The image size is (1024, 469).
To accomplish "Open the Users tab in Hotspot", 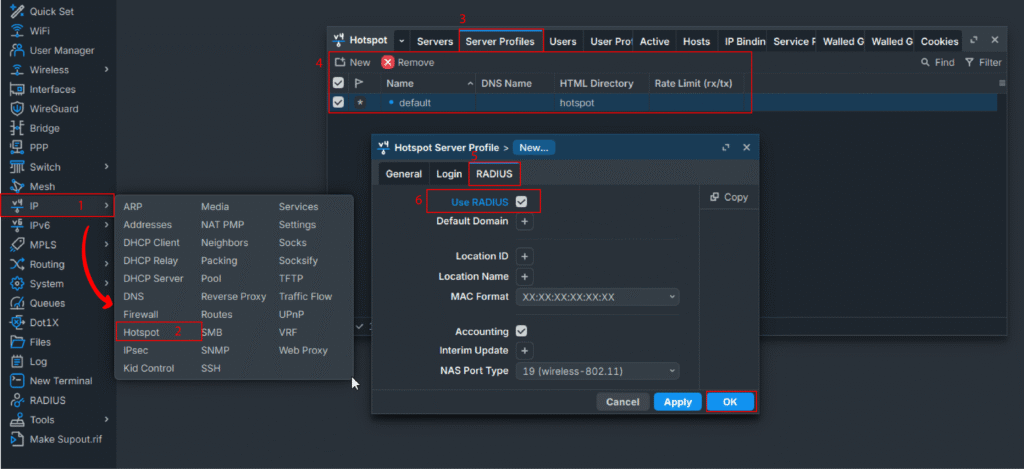I will (563, 41).
